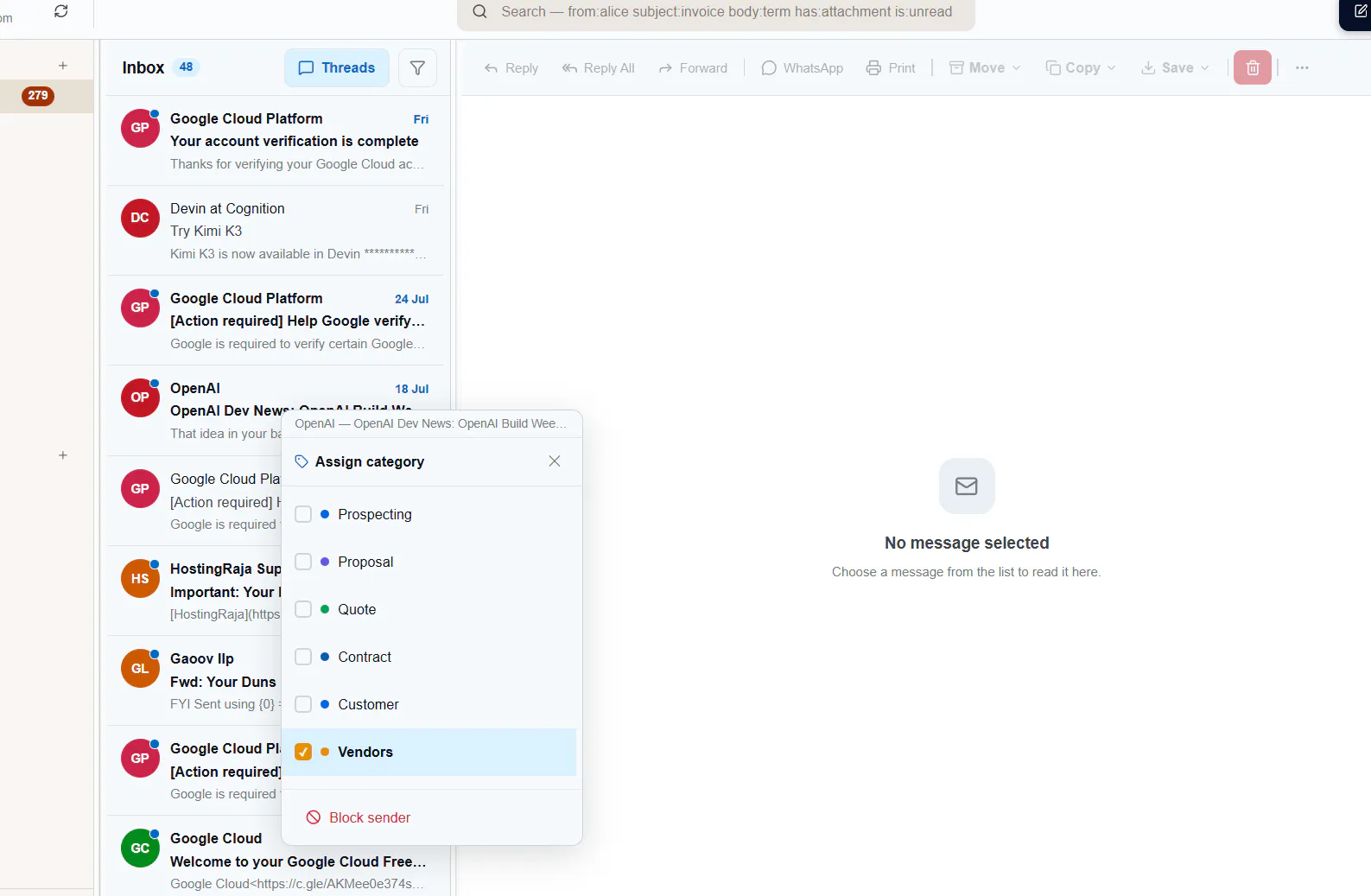Click the refresh sync icon
Image resolution: width=1371 pixels, height=896 pixels.
(x=60, y=11)
